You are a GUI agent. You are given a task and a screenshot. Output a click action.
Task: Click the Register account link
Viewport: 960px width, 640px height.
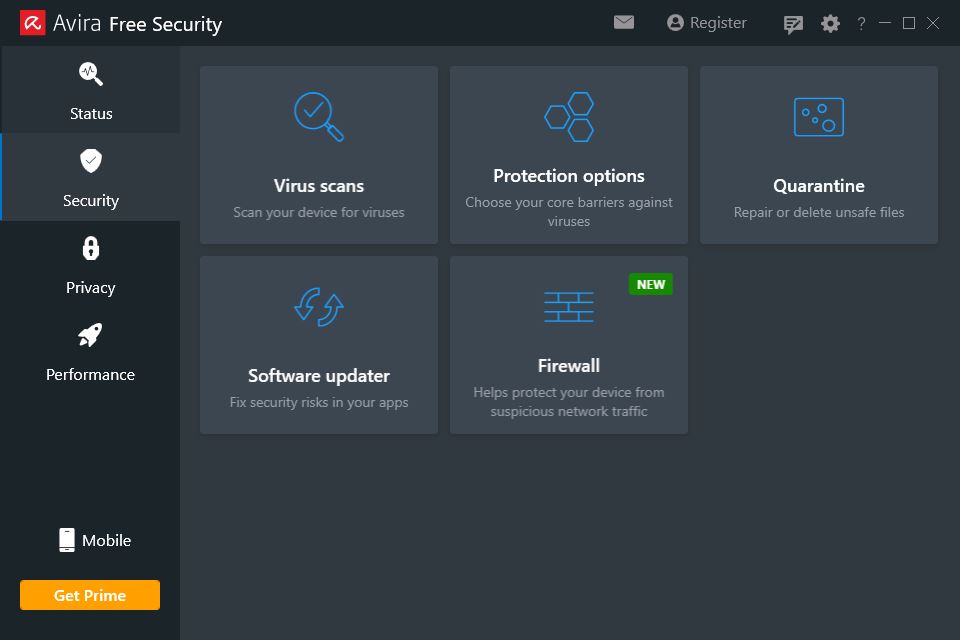[x=707, y=23]
